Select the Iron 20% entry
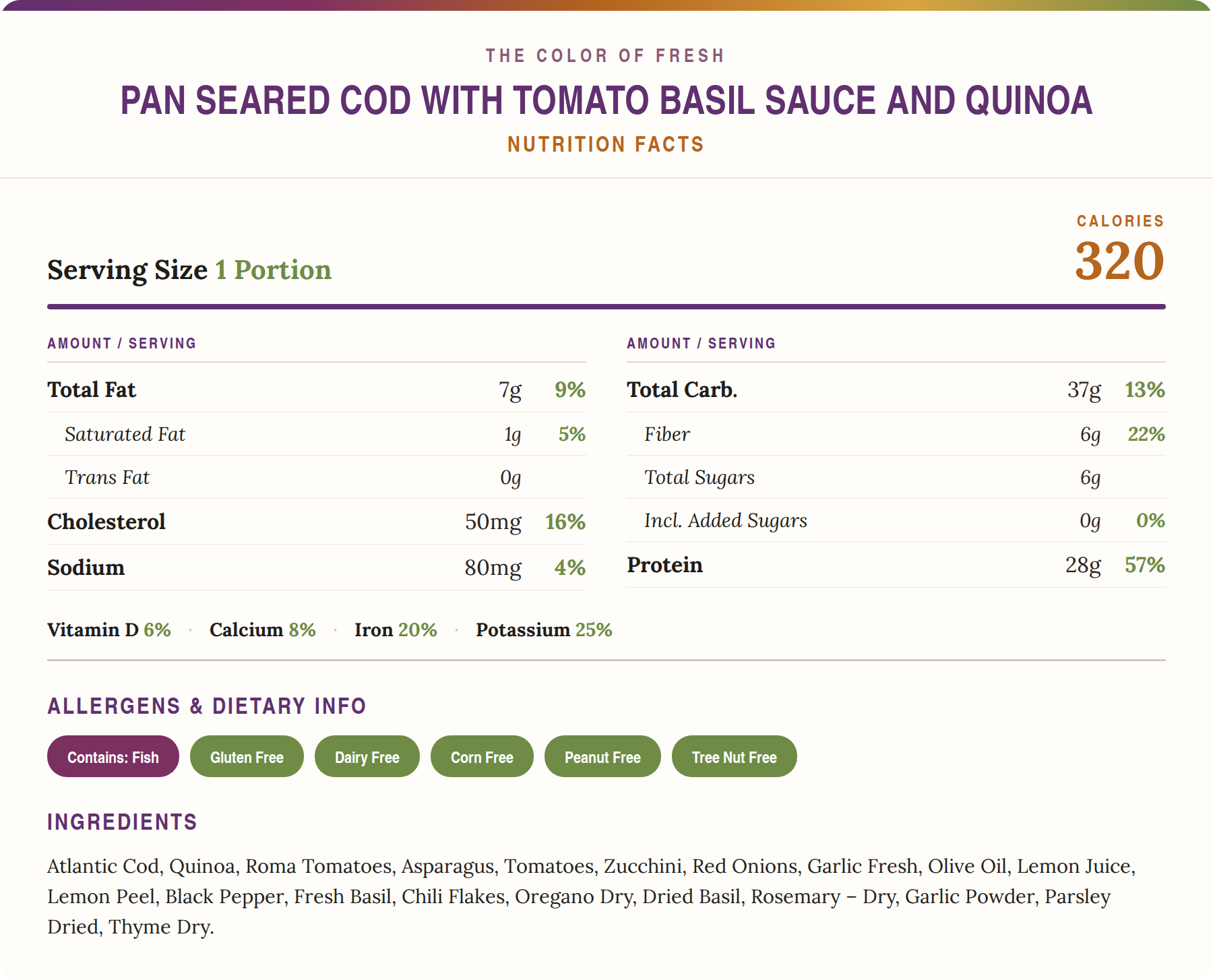The image size is (1213, 980). [396, 630]
